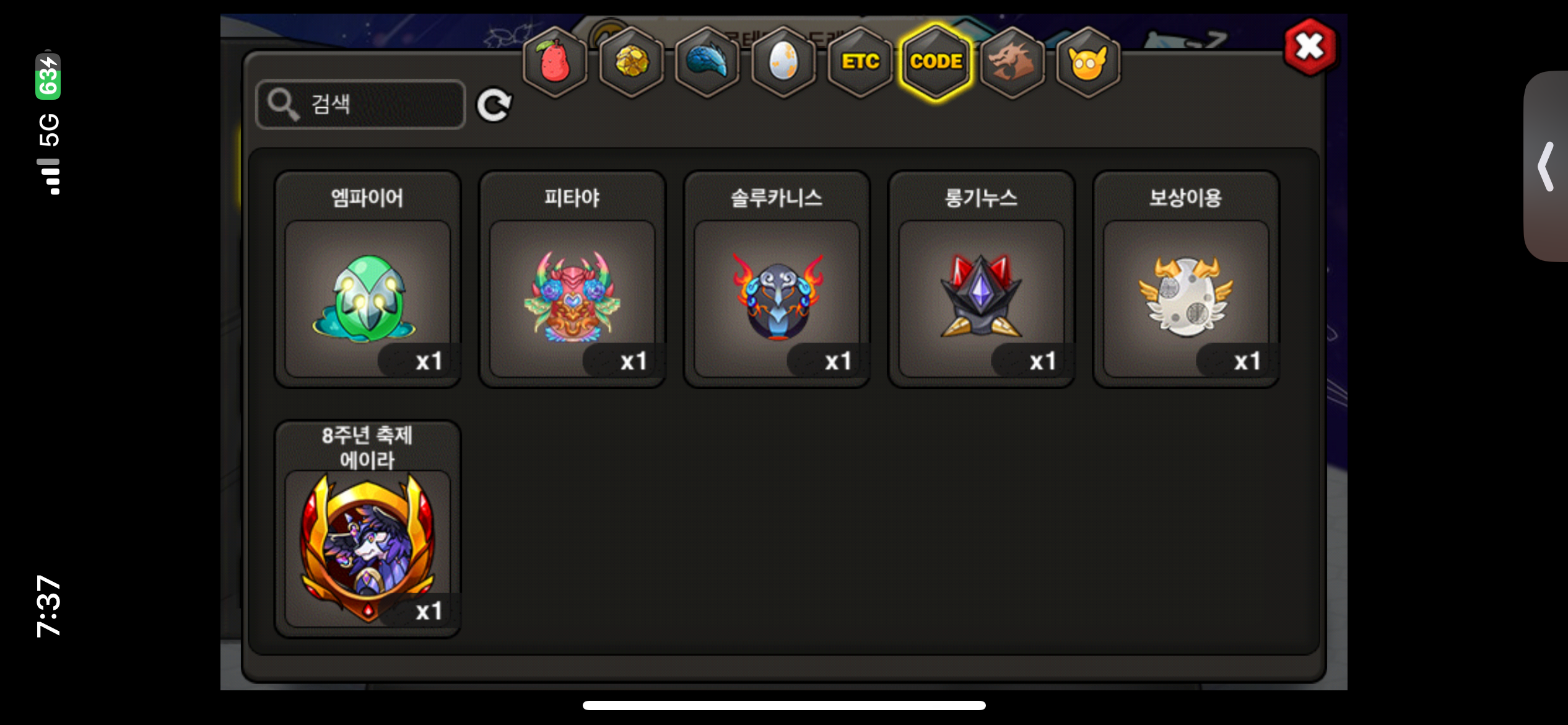Open the spotted egg category tab
Image resolution: width=1568 pixels, height=725 pixels.
(783, 62)
